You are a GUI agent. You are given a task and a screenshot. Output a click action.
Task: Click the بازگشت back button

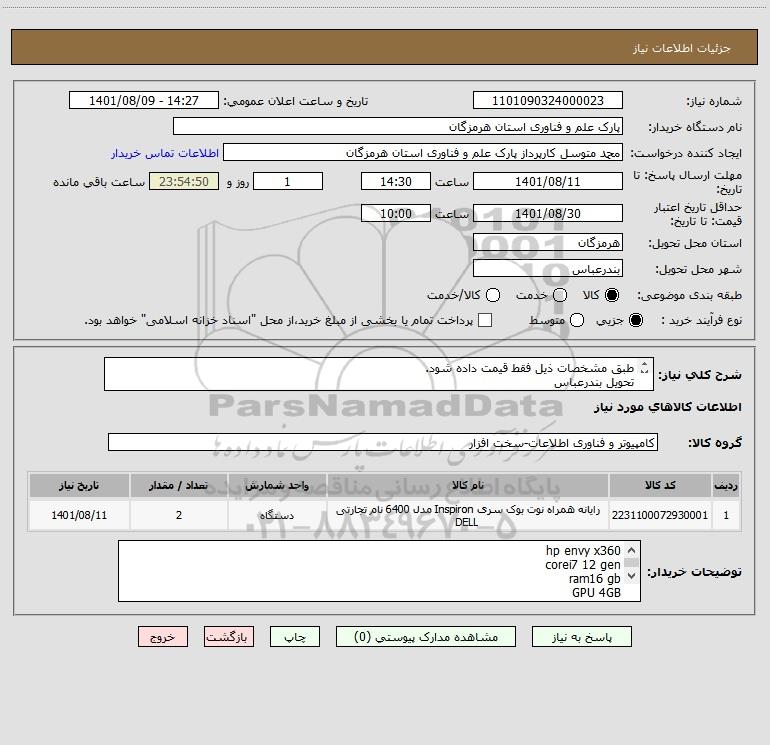coord(229,637)
